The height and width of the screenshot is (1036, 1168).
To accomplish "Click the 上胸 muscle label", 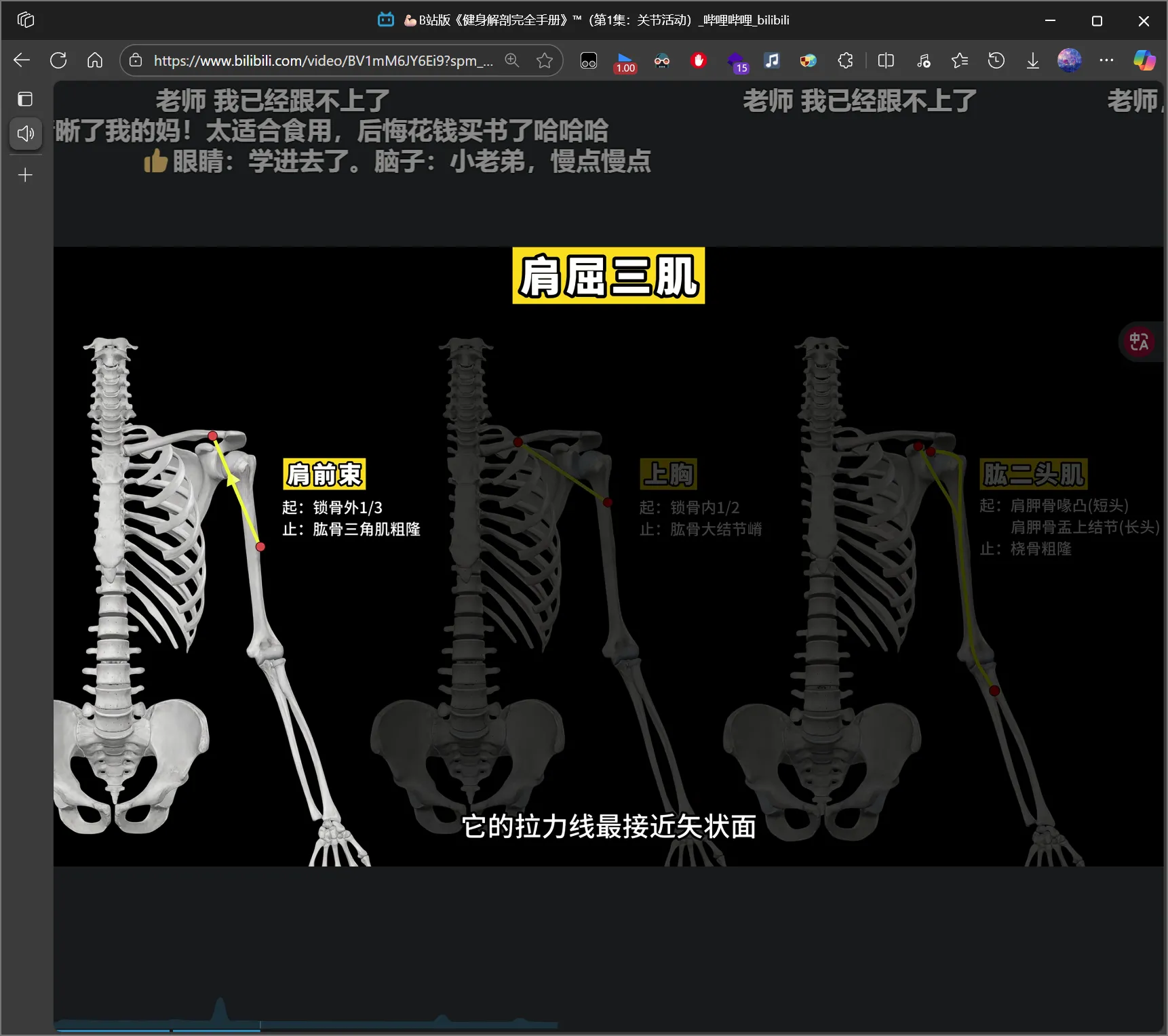I will pyautogui.click(x=669, y=474).
